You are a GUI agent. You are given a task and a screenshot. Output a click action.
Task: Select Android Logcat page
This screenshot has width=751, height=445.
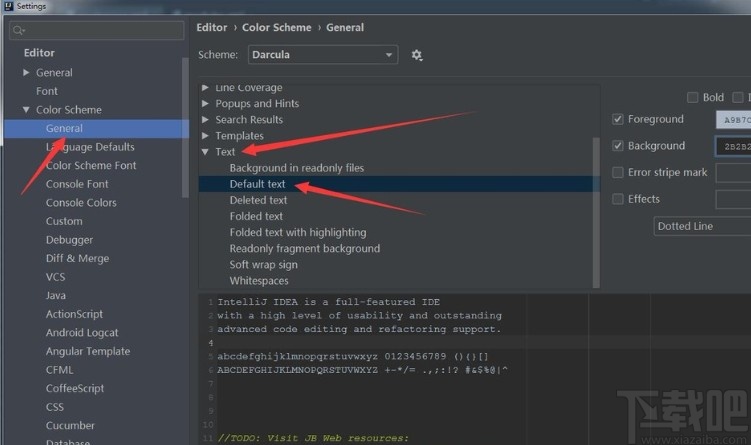coord(82,333)
